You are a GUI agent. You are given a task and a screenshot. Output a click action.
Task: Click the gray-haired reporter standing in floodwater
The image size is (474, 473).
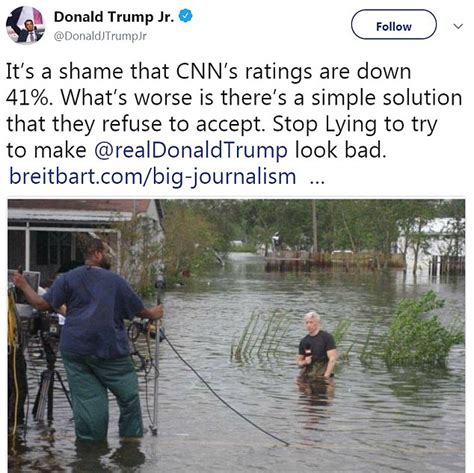317,346
